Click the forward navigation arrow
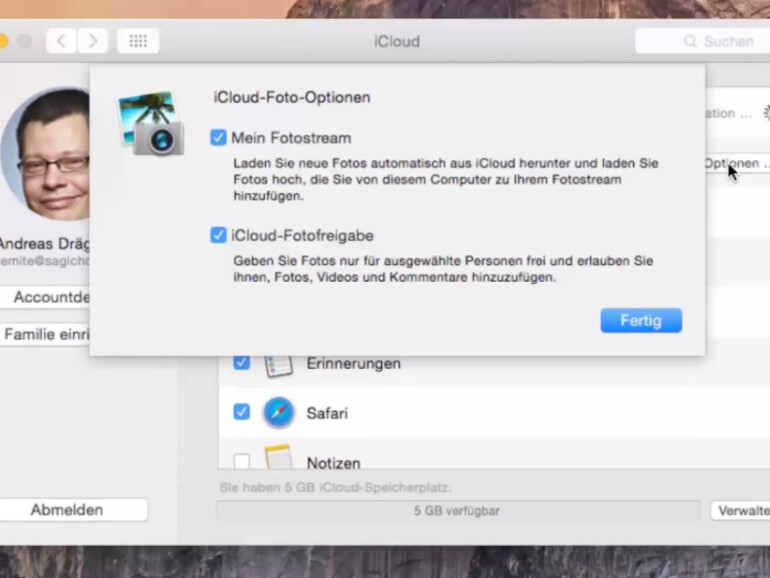The width and height of the screenshot is (770, 578). click(x=92, y=41)
